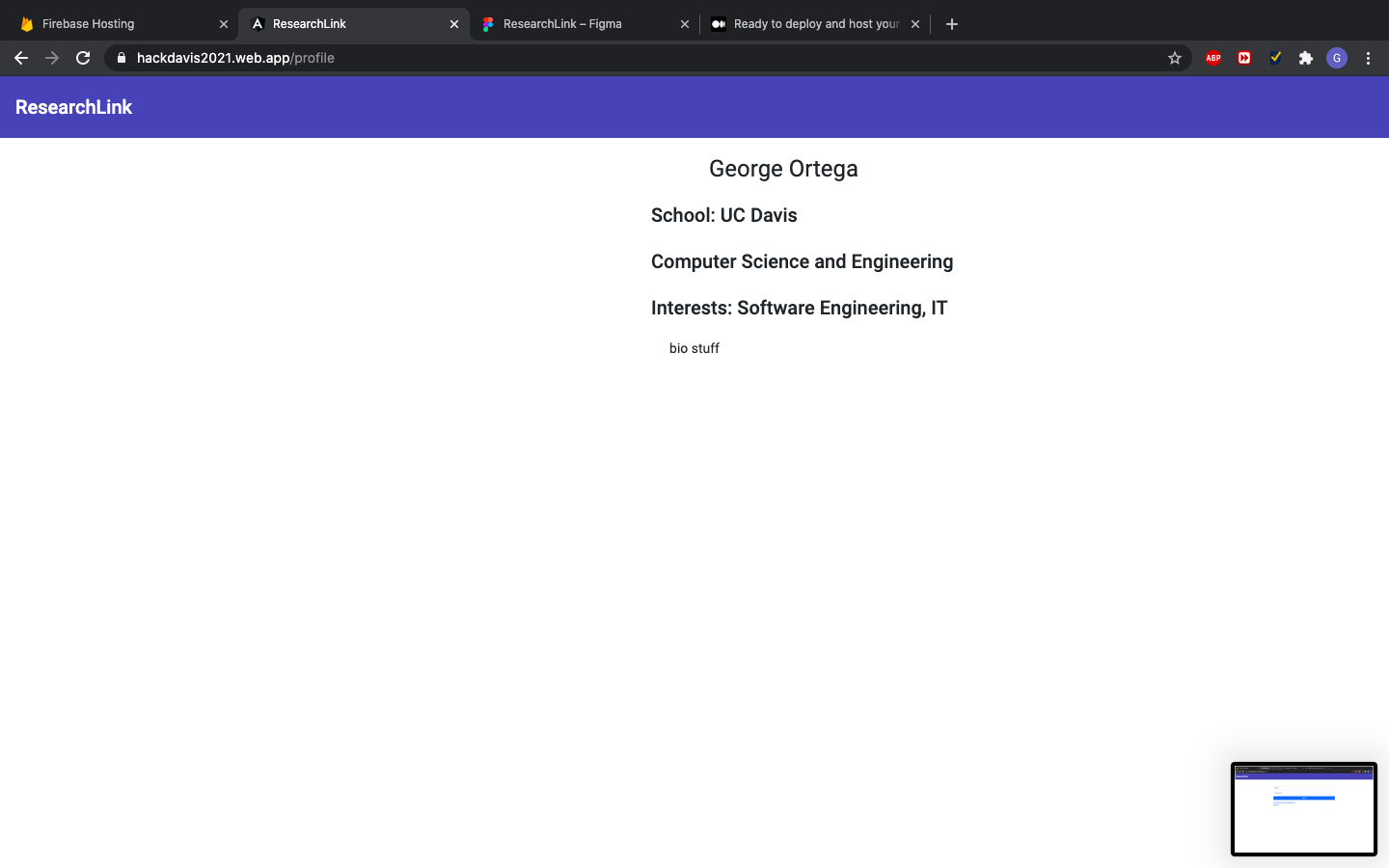Open a new browser tab
1389x868 pixels.
coord(952,24)
